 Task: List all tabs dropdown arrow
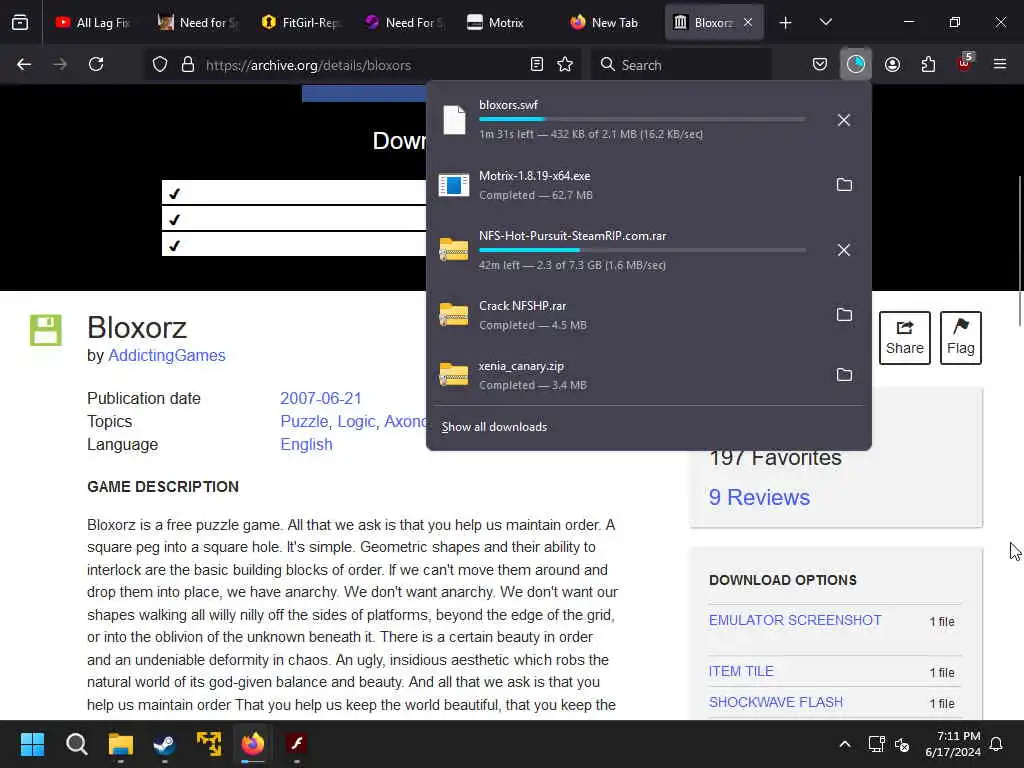(825, 23)
